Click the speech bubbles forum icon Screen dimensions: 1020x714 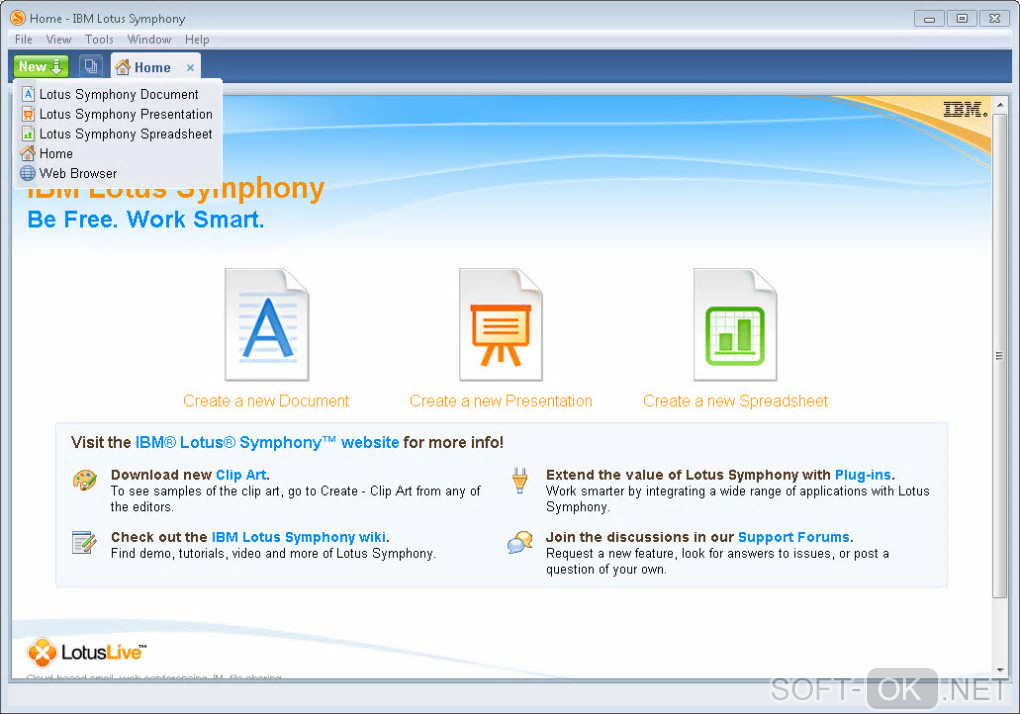click(520, 542)
